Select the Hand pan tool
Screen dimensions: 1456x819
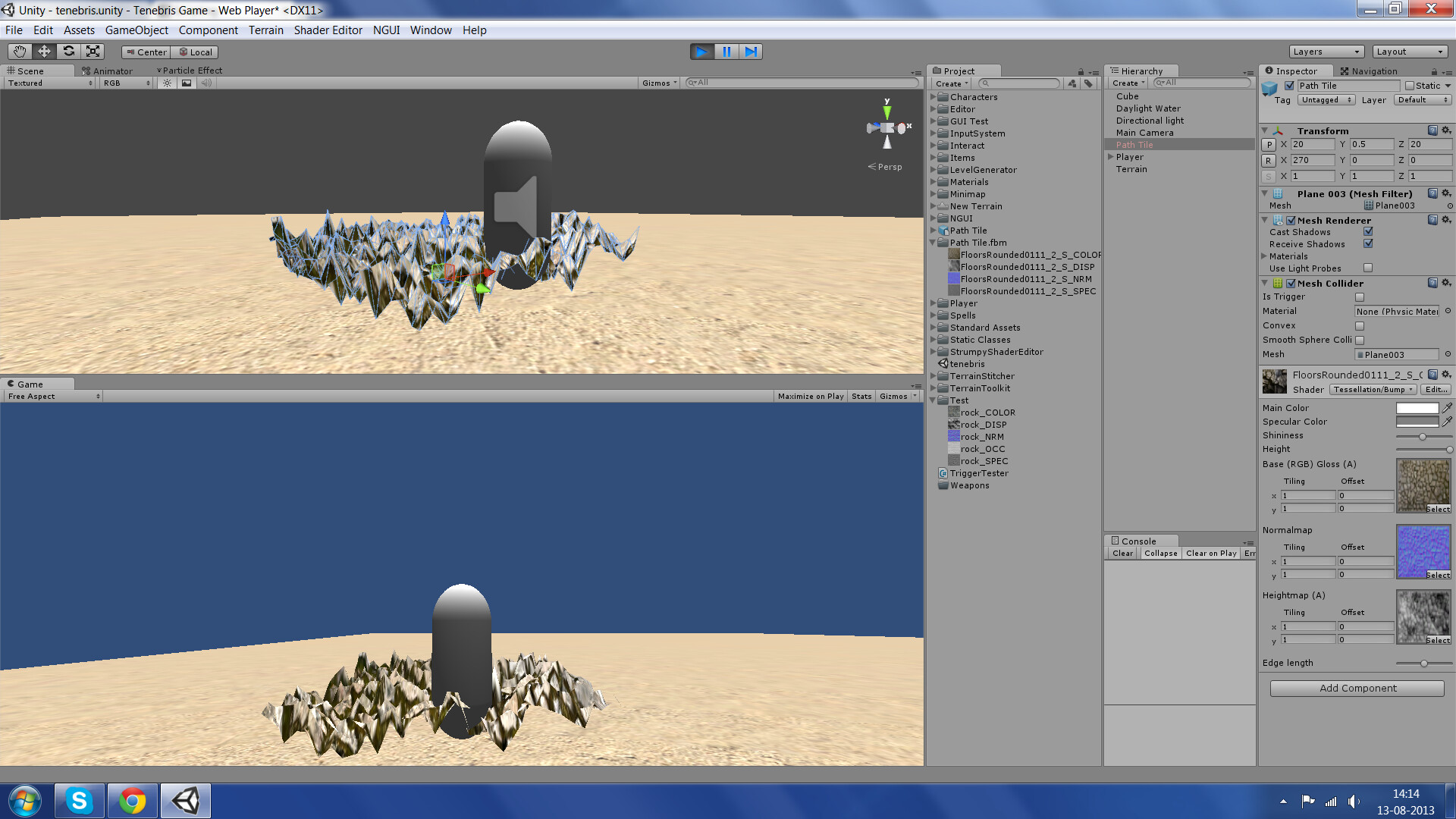[x=19, y=51]
